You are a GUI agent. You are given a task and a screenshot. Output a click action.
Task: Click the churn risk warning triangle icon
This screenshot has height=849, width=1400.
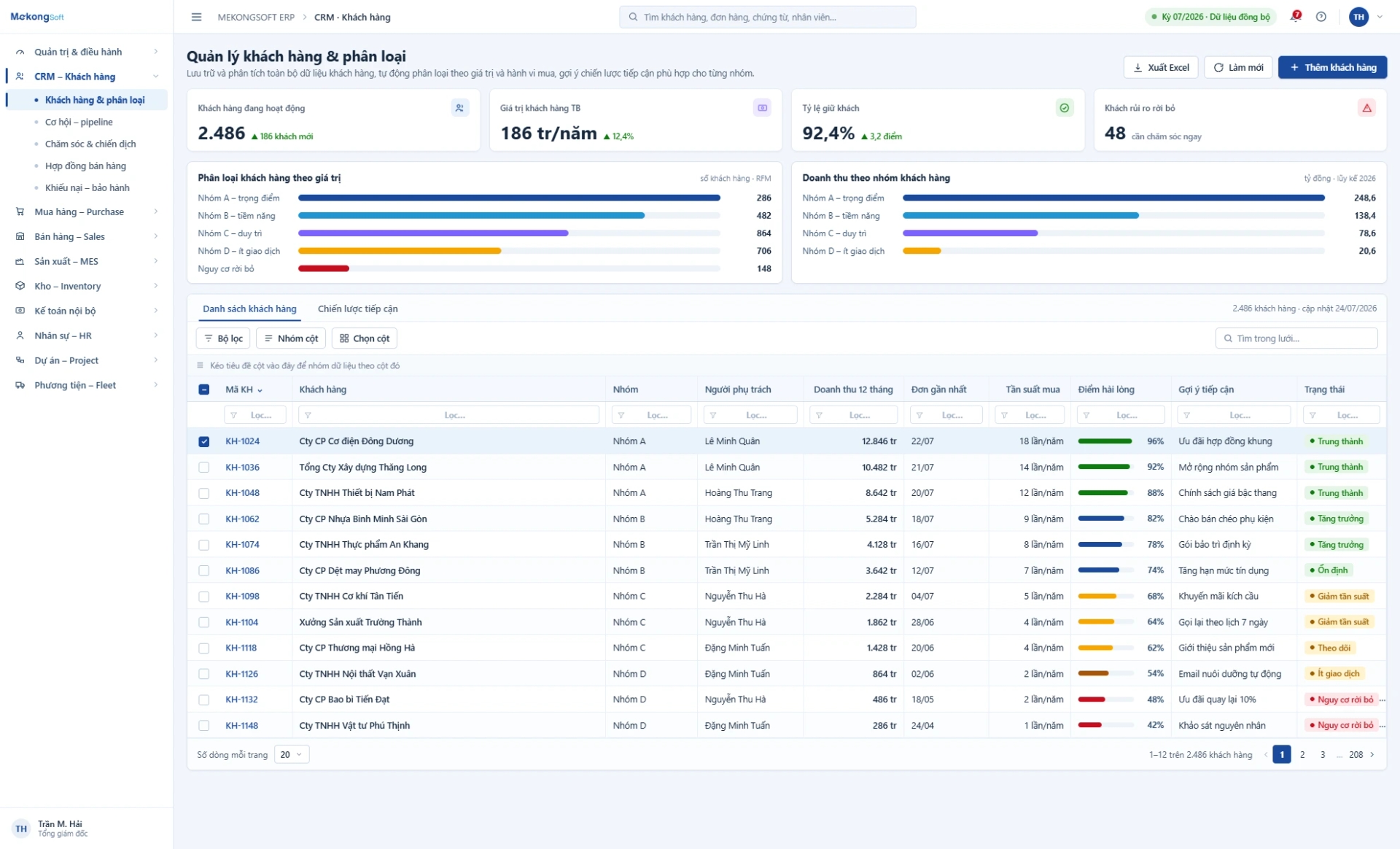click(1367, 108)
